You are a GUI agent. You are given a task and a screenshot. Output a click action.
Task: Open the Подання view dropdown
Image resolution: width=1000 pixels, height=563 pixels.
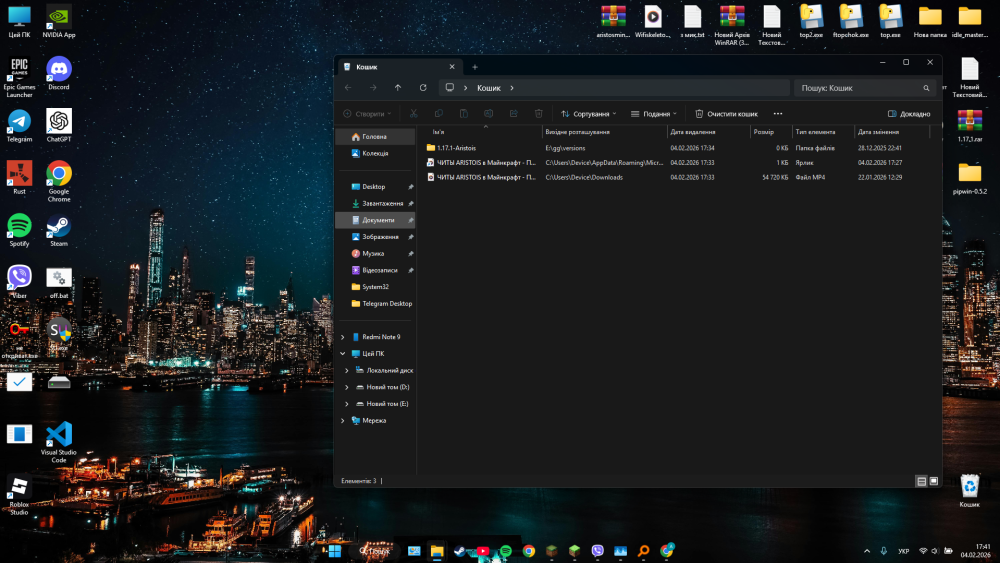click(x=654, y=113)
